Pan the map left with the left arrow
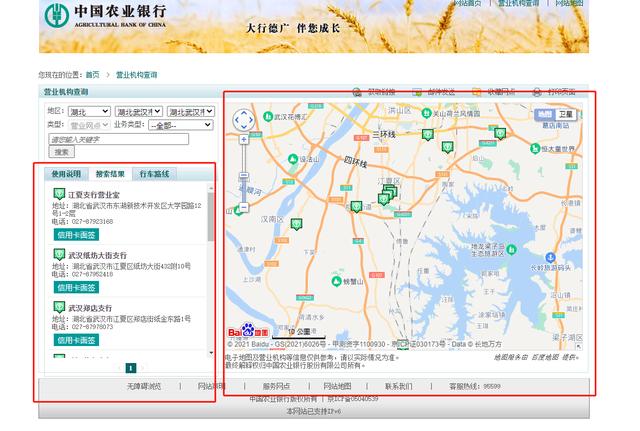The image size is (640, 431). click(x=237, y=120)
